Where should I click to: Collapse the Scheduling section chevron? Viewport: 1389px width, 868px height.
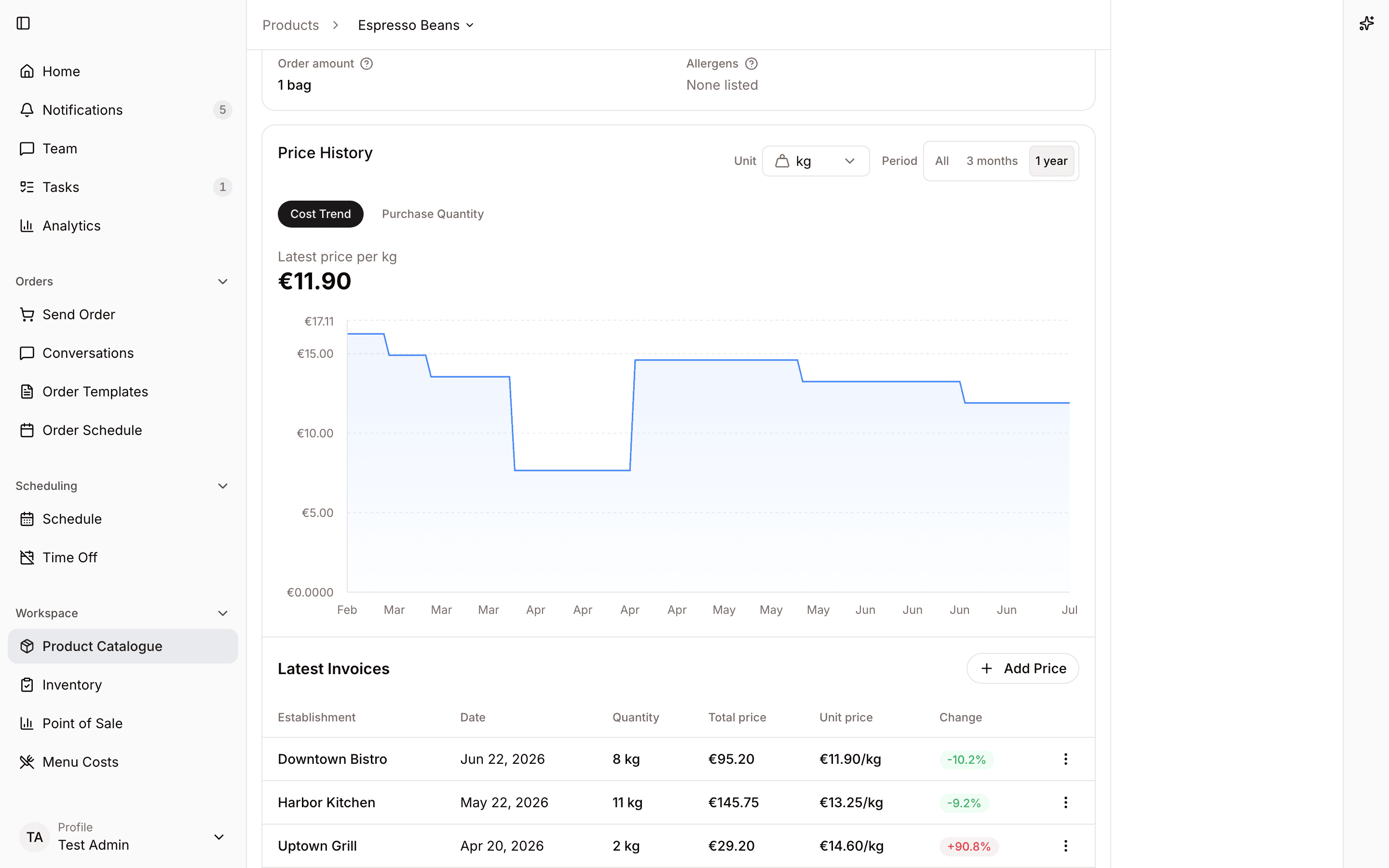(223, 486)
